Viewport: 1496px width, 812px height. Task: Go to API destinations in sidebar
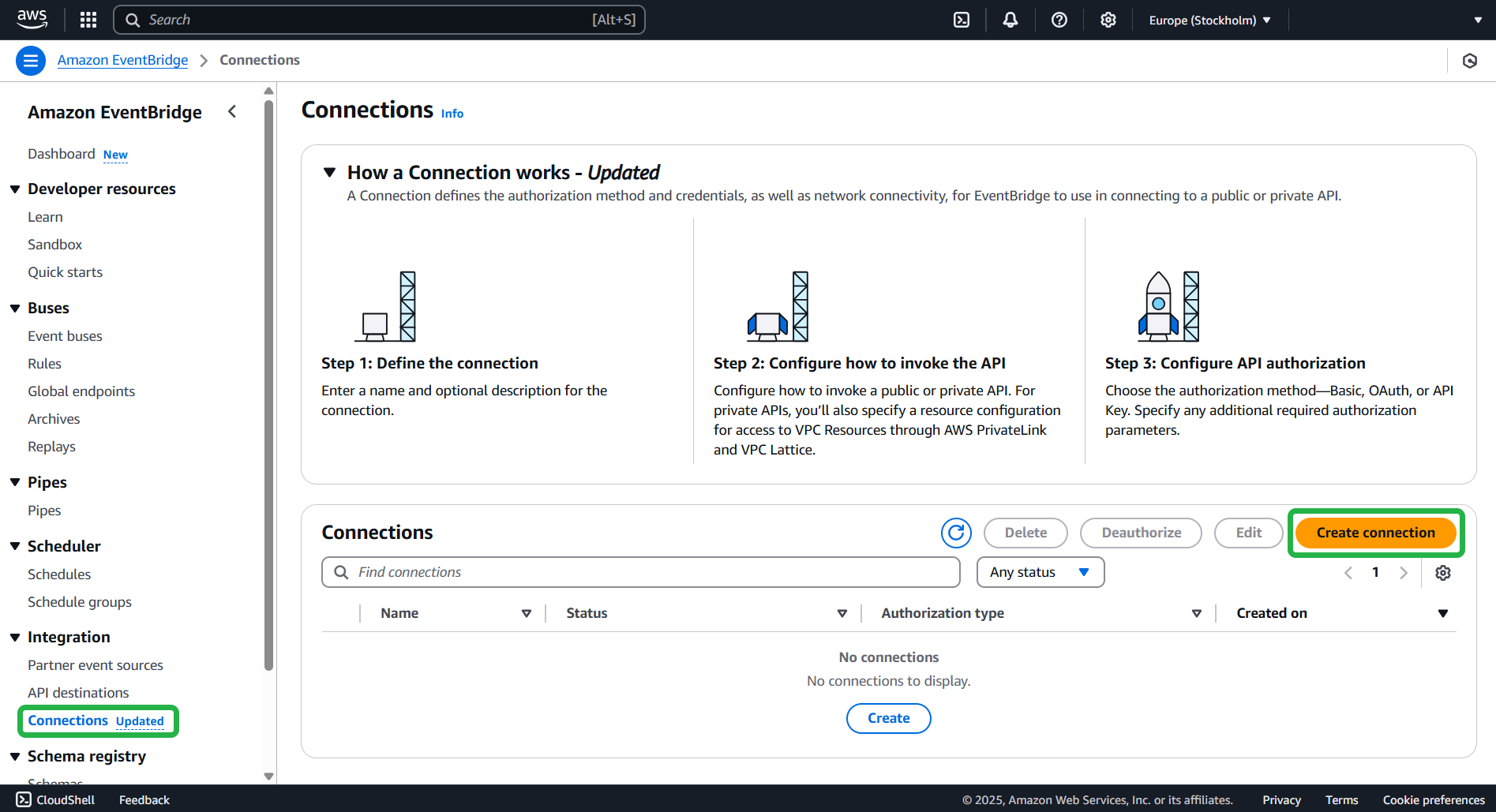tap(78, 693)
